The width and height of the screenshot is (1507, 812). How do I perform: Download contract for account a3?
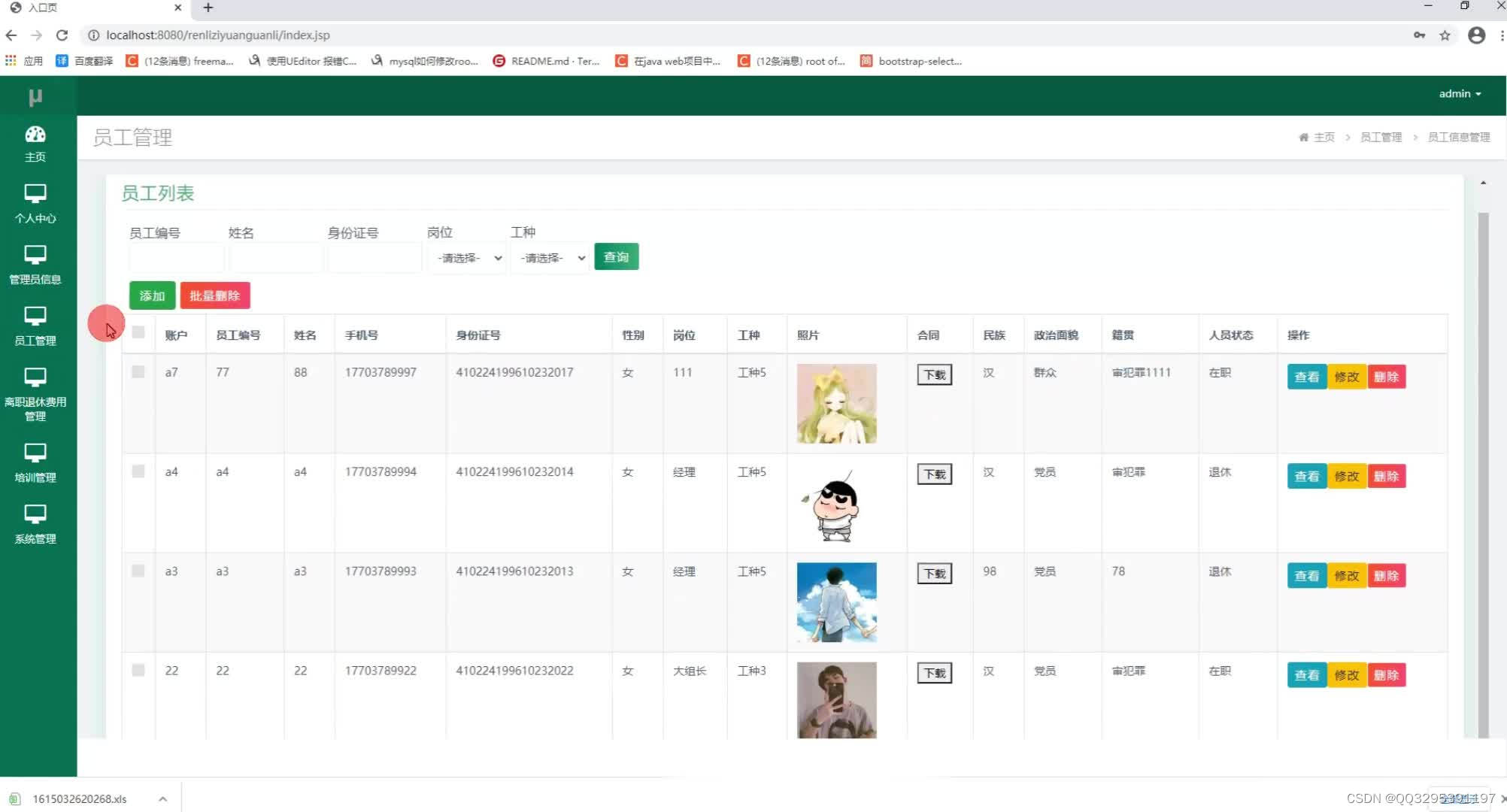click(935, 573)
